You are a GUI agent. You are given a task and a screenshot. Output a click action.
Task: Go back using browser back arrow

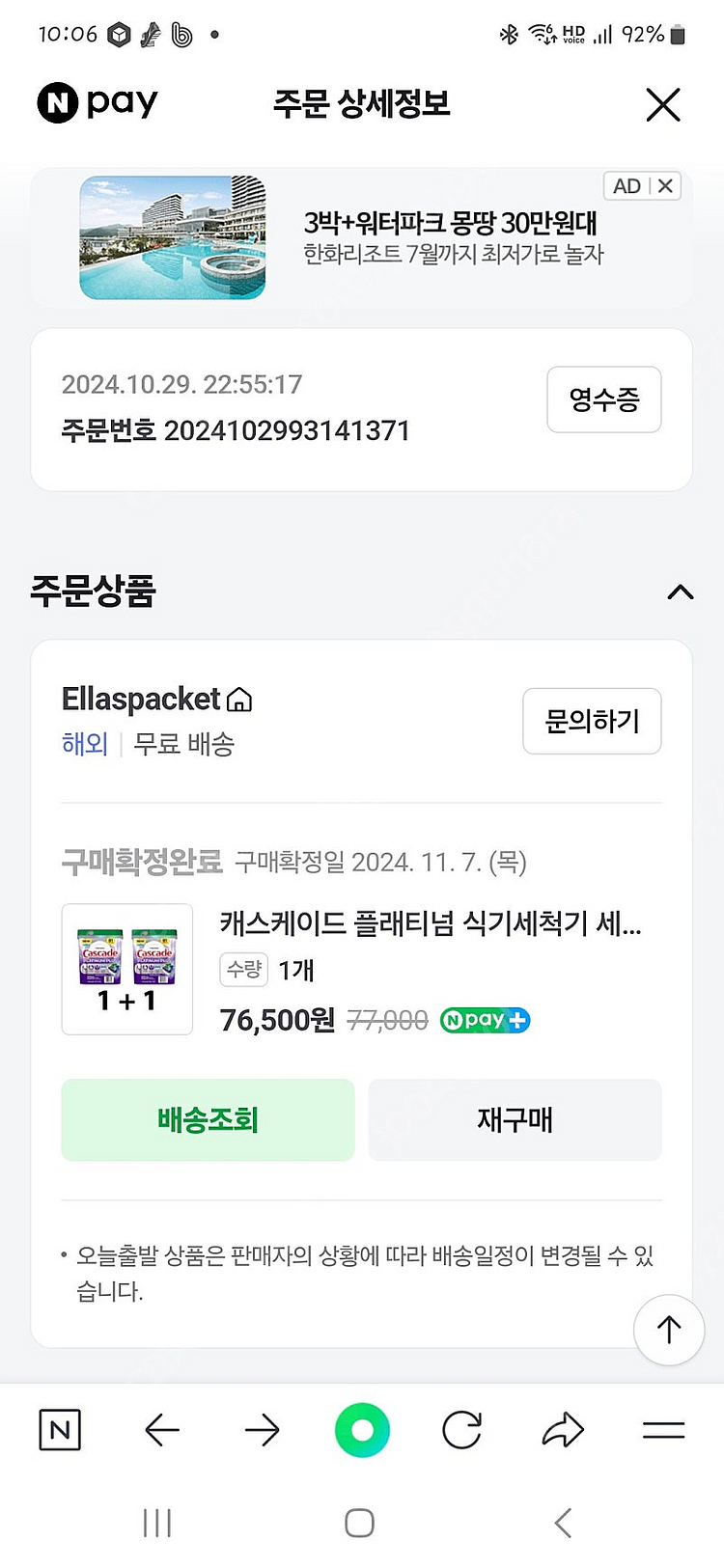[x=162, y=1429]
